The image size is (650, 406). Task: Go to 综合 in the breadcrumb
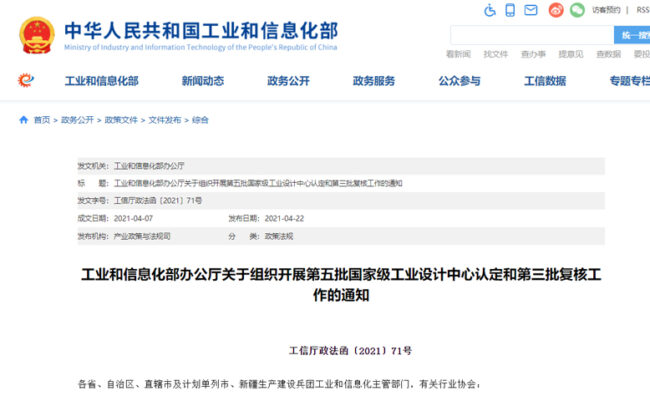[x=200, y=120]
